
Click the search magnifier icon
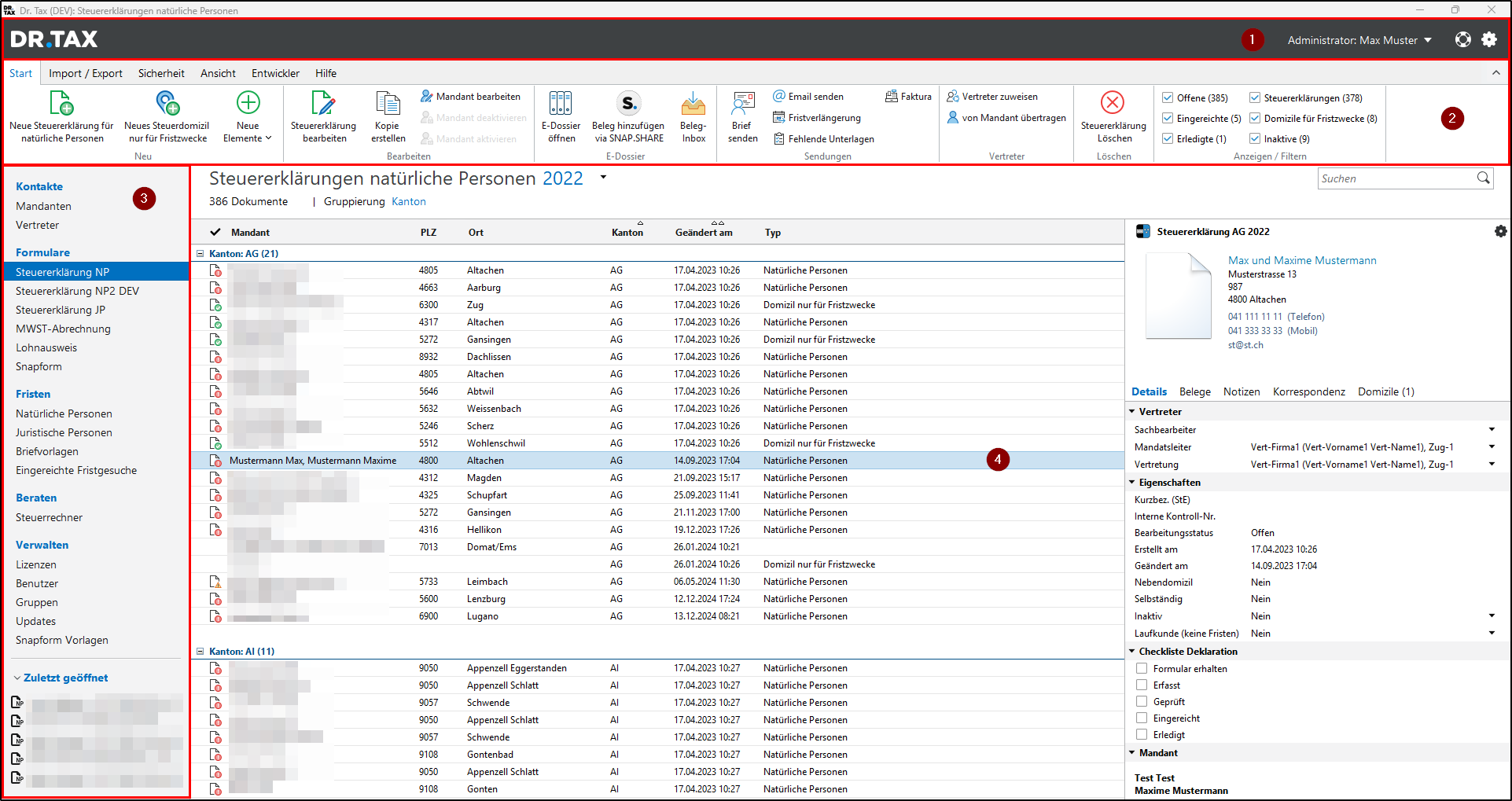click(x=1483, y=178)
